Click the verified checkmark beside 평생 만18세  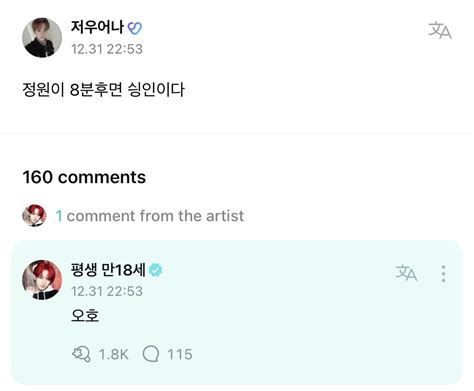(155, 270)
